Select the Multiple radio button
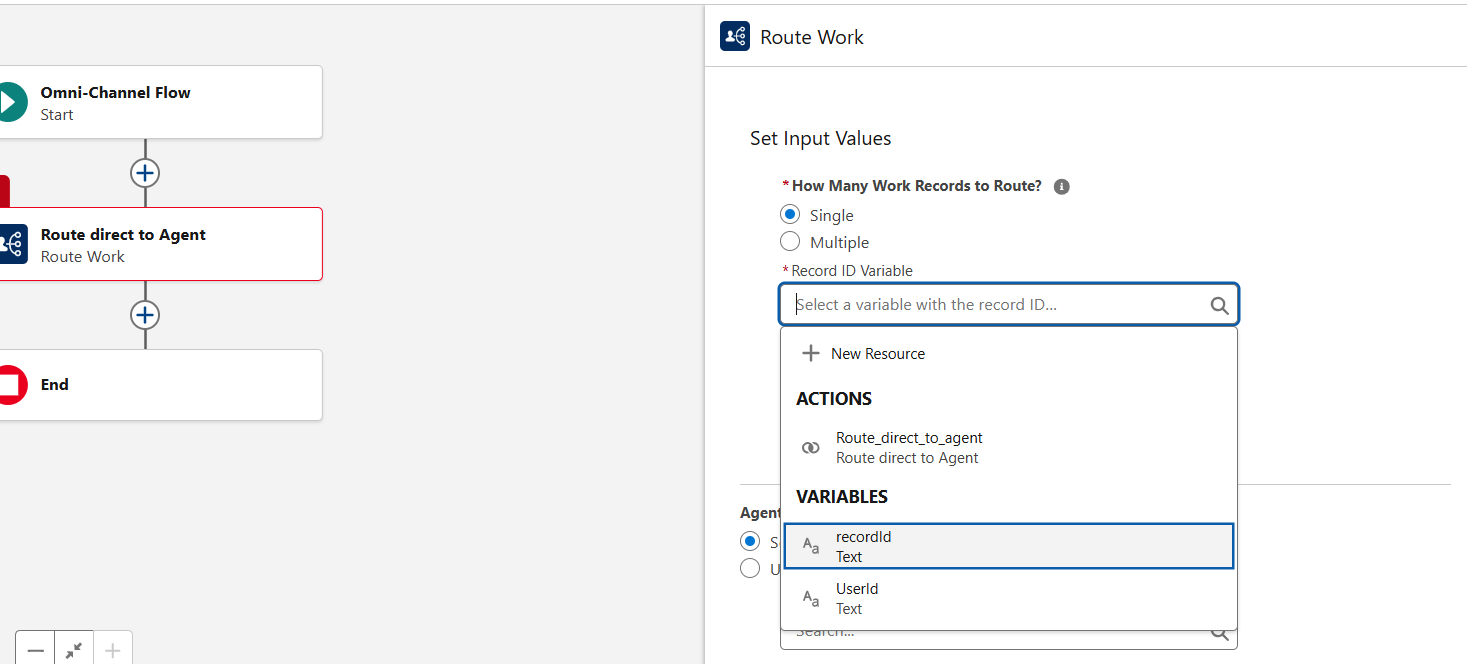The height and width of the screenshot is (664, 1467). (x=790, y=242)
